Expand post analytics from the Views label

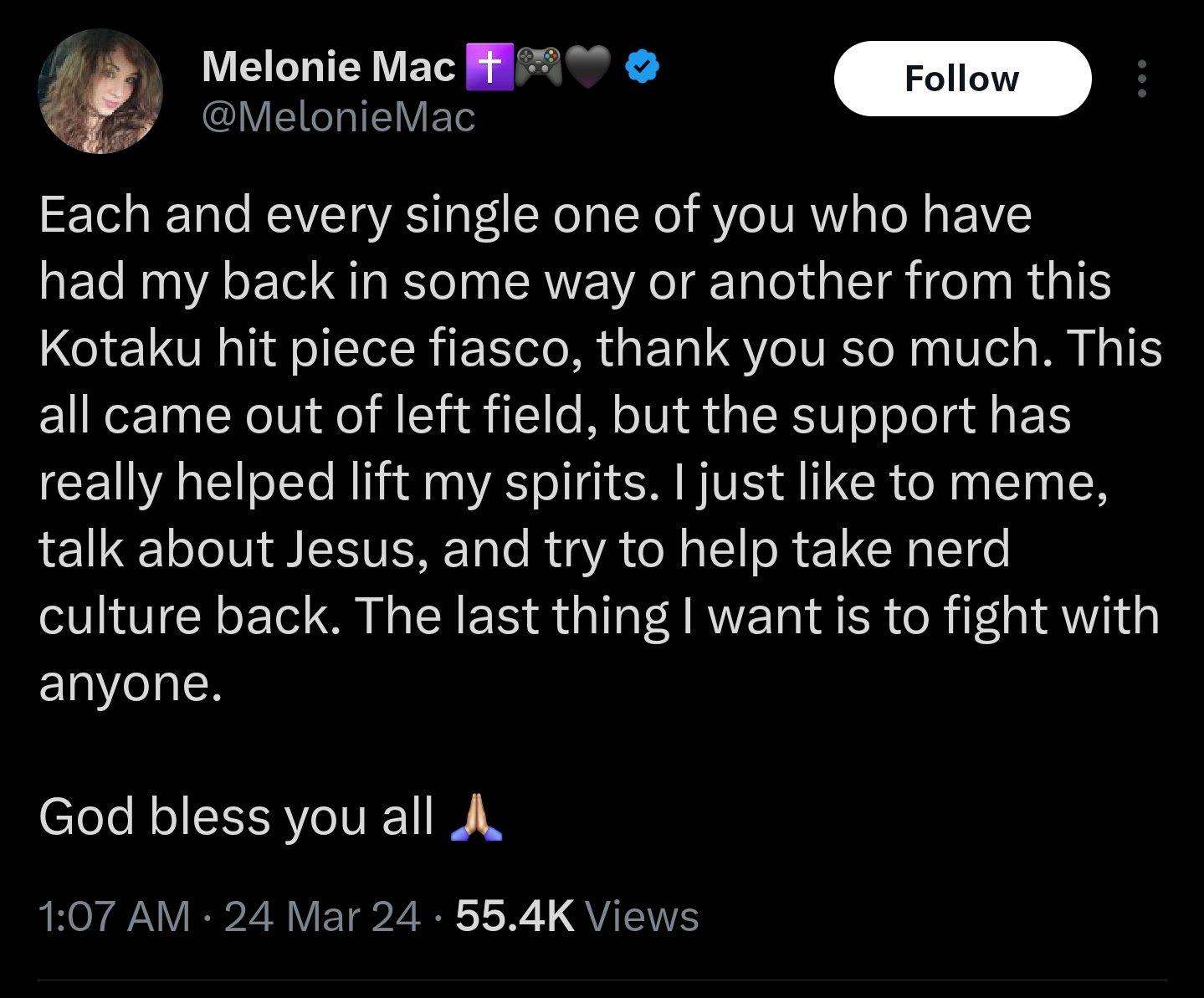(644, 917)
